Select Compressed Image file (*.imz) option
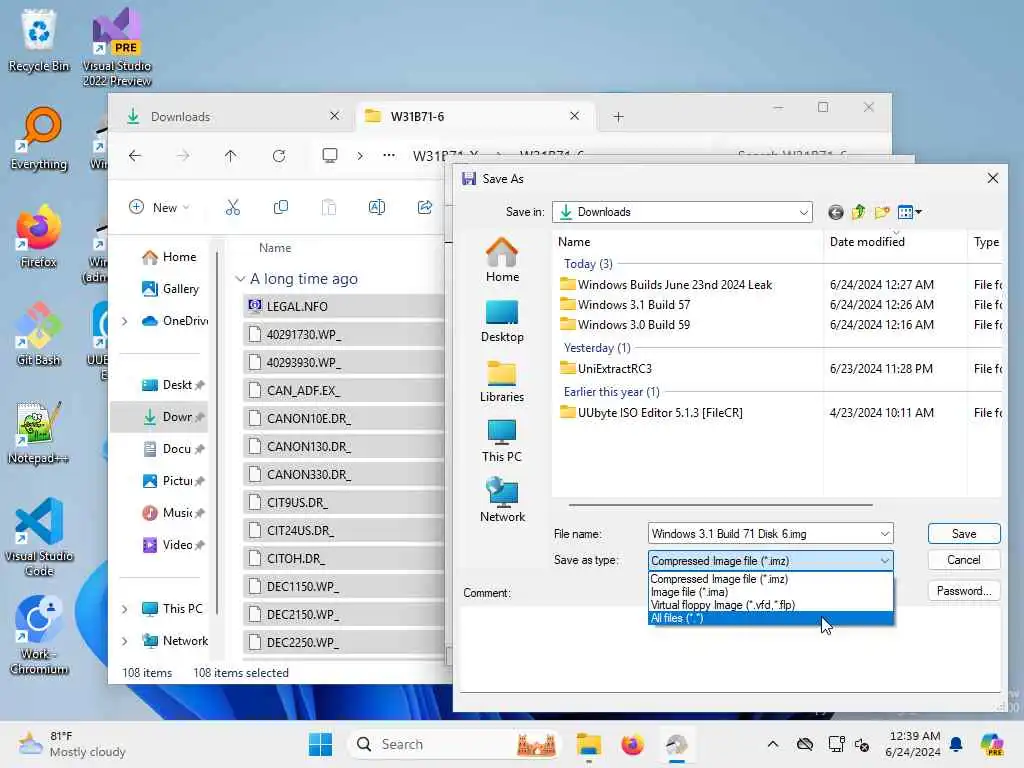The height and width of the screenshot is (768, 1024). (771, 579)
